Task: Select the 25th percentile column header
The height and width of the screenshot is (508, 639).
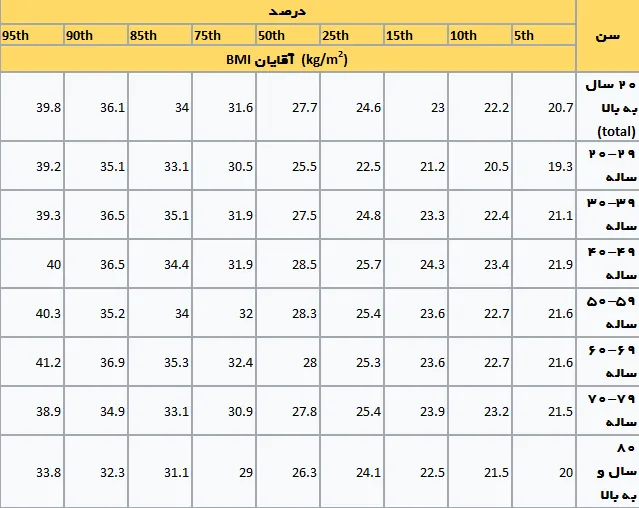Action: [352, 35]
